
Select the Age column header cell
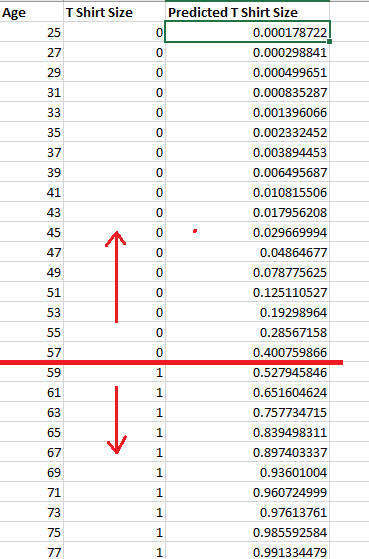coord(31,12)
